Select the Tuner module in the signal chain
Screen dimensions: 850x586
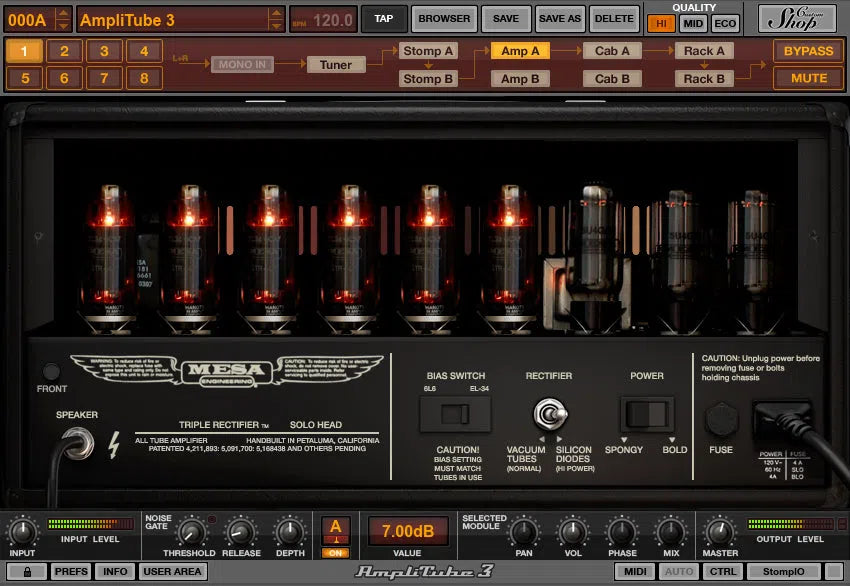(337, 64)
